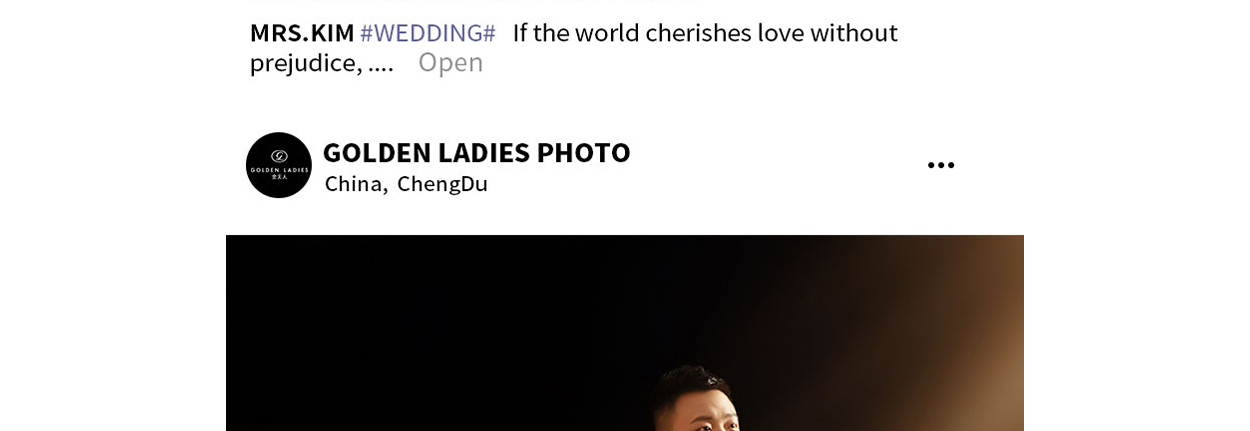
Task: Click the truncated 'prejudice, ....' caption line
Action: point(322,63)
